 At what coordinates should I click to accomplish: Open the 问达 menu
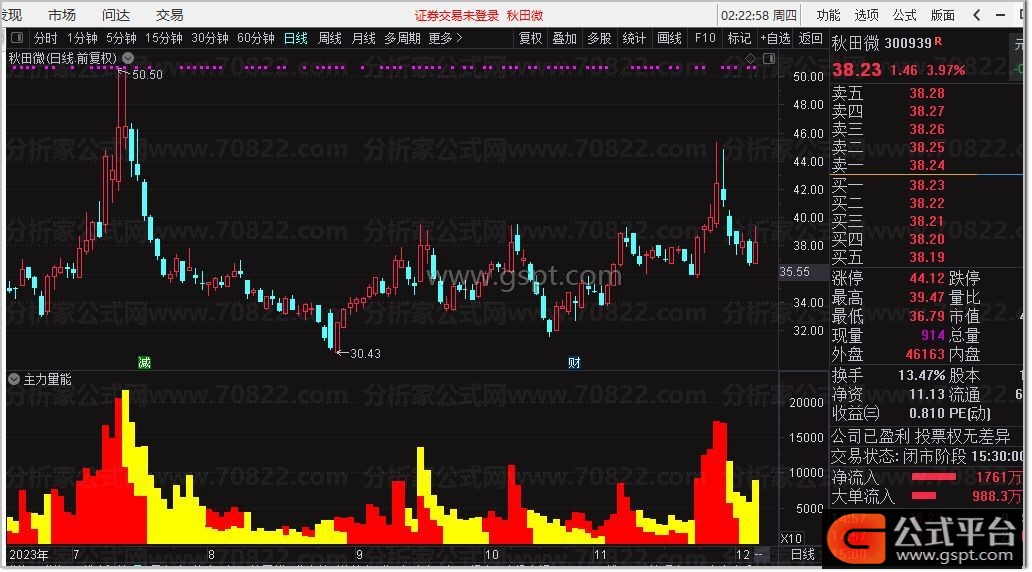point(116,14)
